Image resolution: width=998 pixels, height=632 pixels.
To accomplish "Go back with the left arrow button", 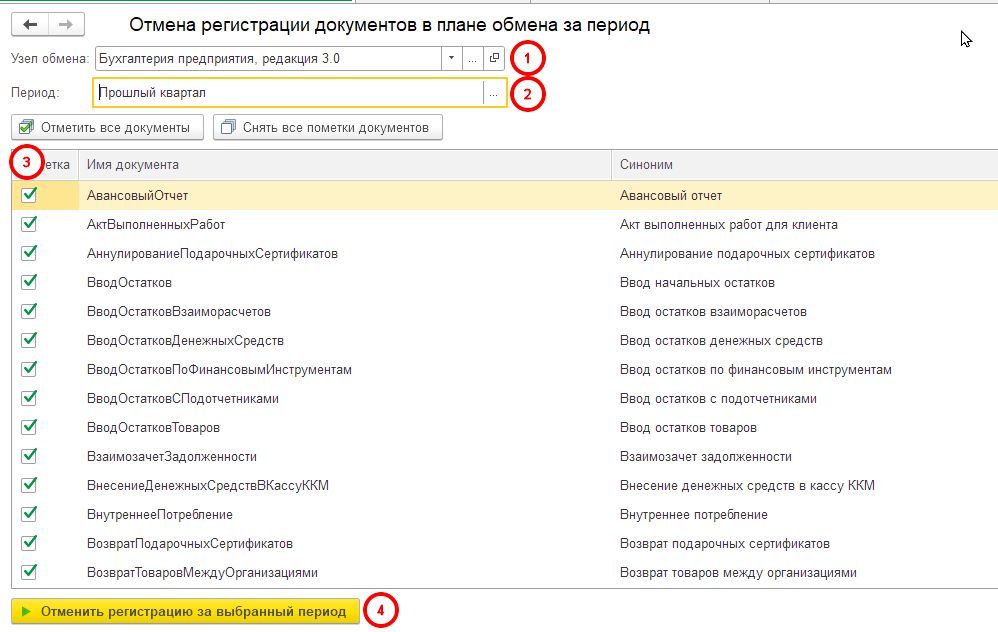I will pyautogui.click(x=30, y=25).
